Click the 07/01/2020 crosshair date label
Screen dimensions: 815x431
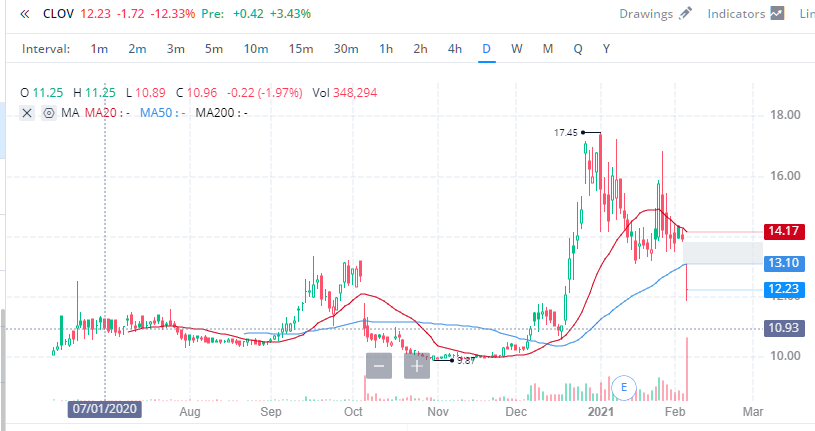click(x=104, y=409)
